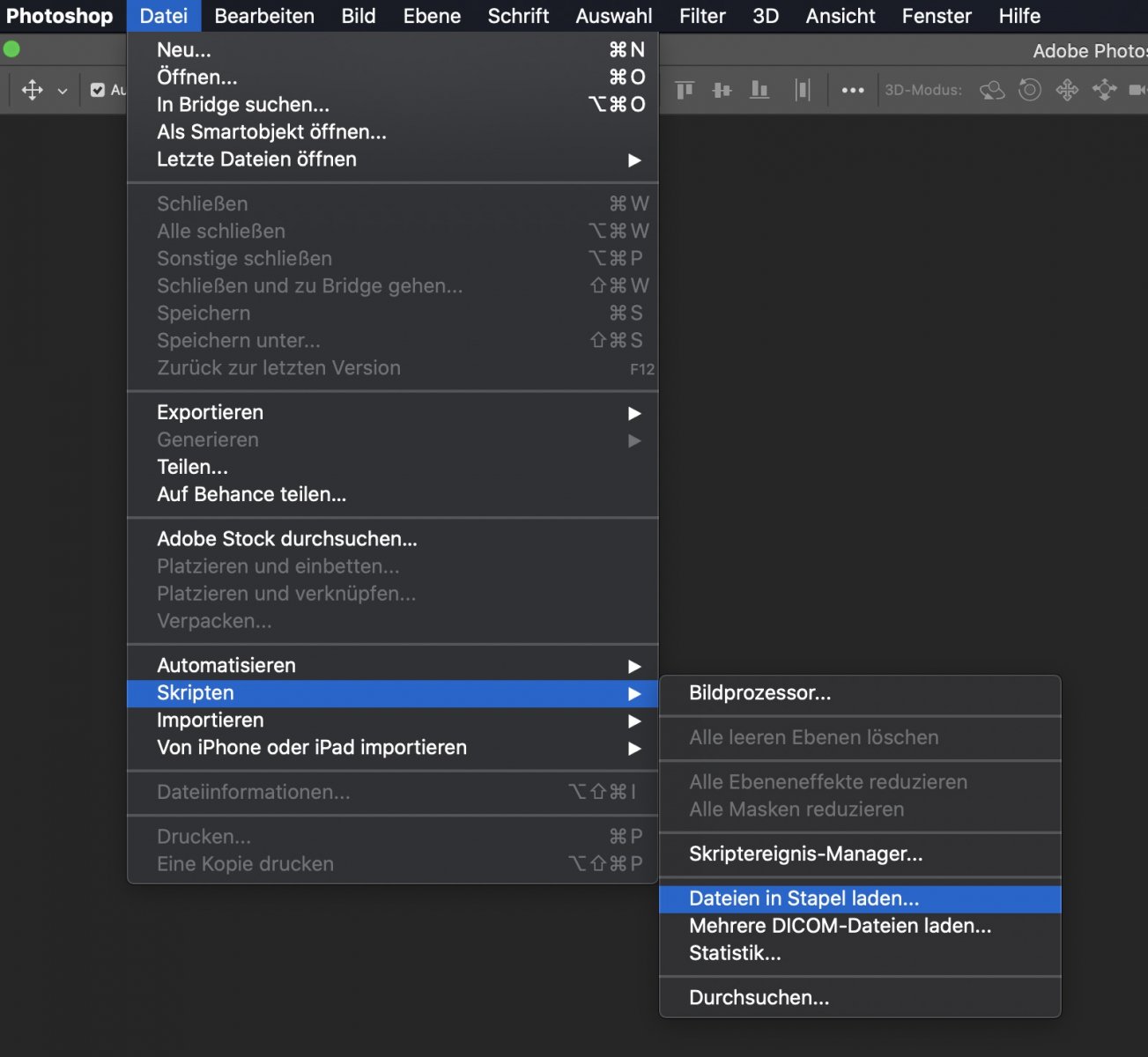Viewport: 1148px width, 1057px height.
Task: Open the three-dots more align options
Action: click(852, 90)
